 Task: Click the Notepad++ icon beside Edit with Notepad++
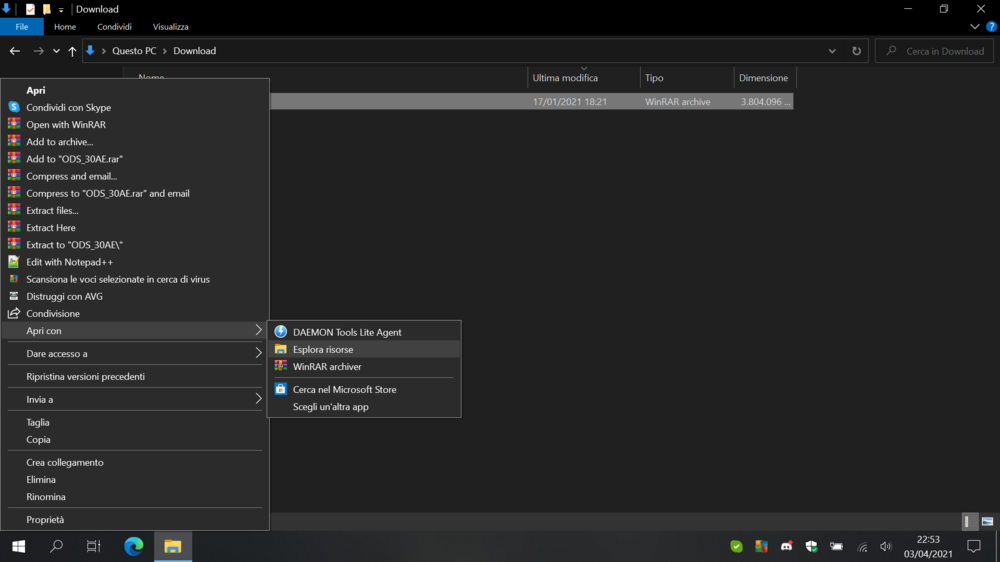[x=13, y=262]
